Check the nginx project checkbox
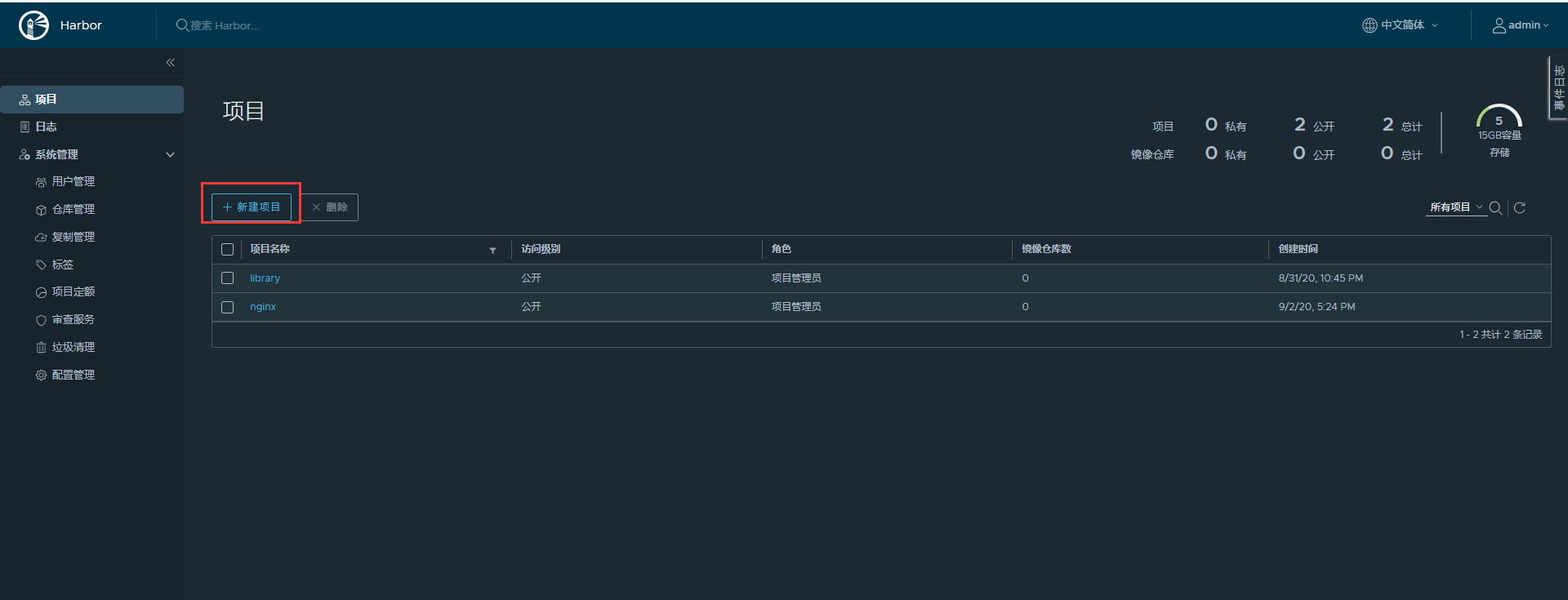Screen dimensions: 1568x600 [x=228, y=307]
